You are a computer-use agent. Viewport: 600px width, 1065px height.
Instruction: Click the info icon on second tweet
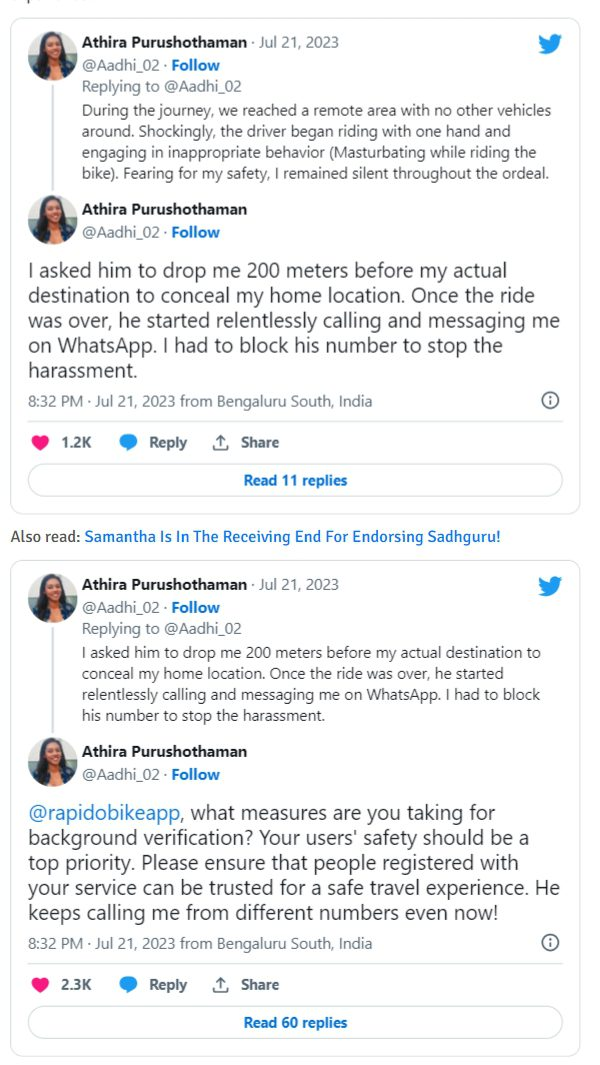(549, 943)
